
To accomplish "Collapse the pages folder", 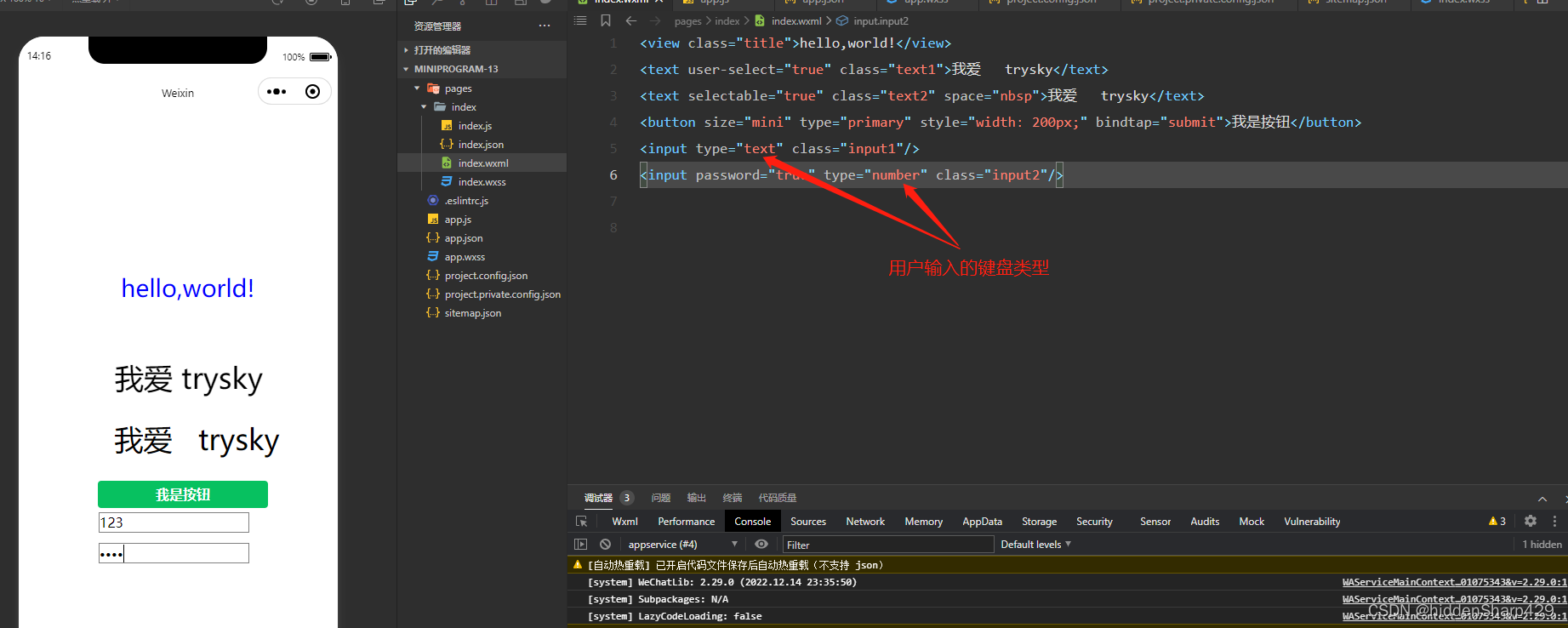I will pyautogui.click(x=482, y=88).
